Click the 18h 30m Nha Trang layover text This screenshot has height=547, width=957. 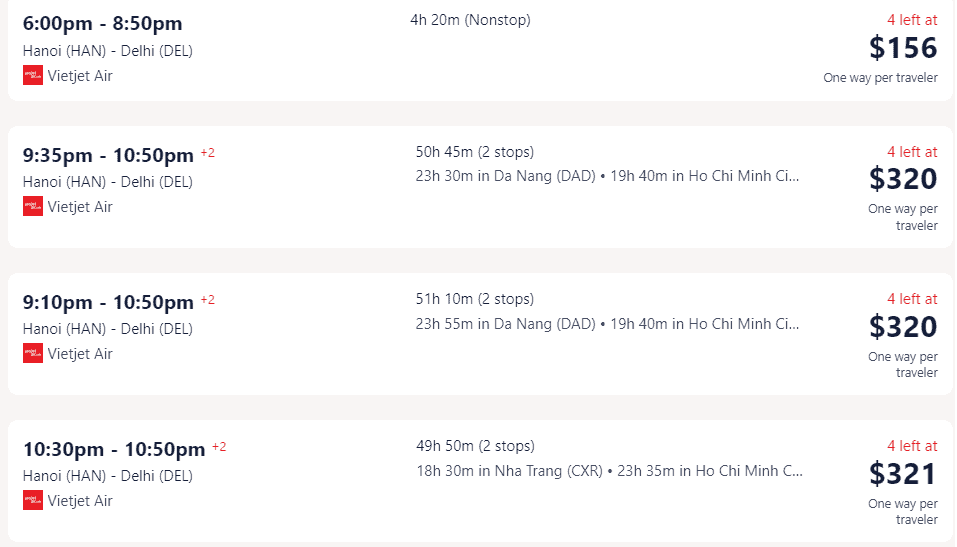pyautogui.click(x=510, y=471)
